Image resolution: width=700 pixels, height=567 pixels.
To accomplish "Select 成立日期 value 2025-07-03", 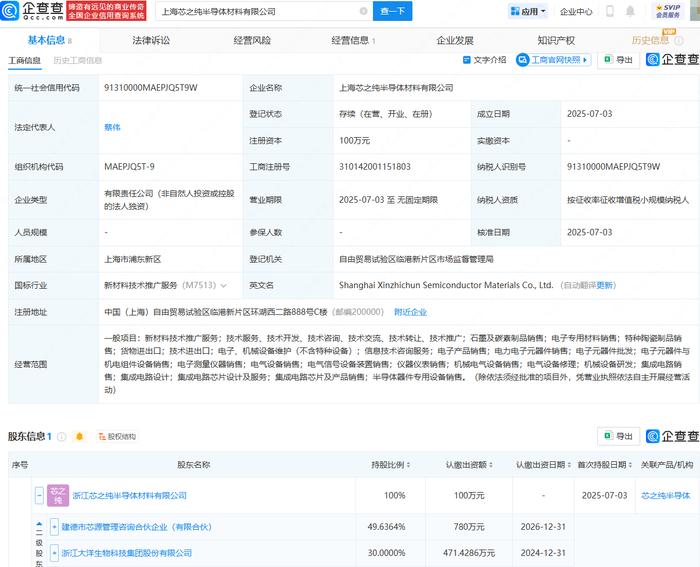I will [589, 114].
